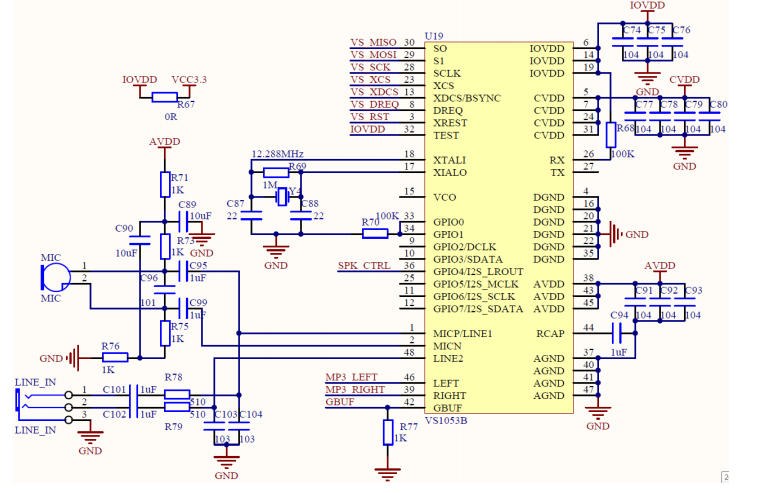This screenshot has height=493, width=757.
Task: Select the VS1053B part name text
Action: click(x=446, y=421)
